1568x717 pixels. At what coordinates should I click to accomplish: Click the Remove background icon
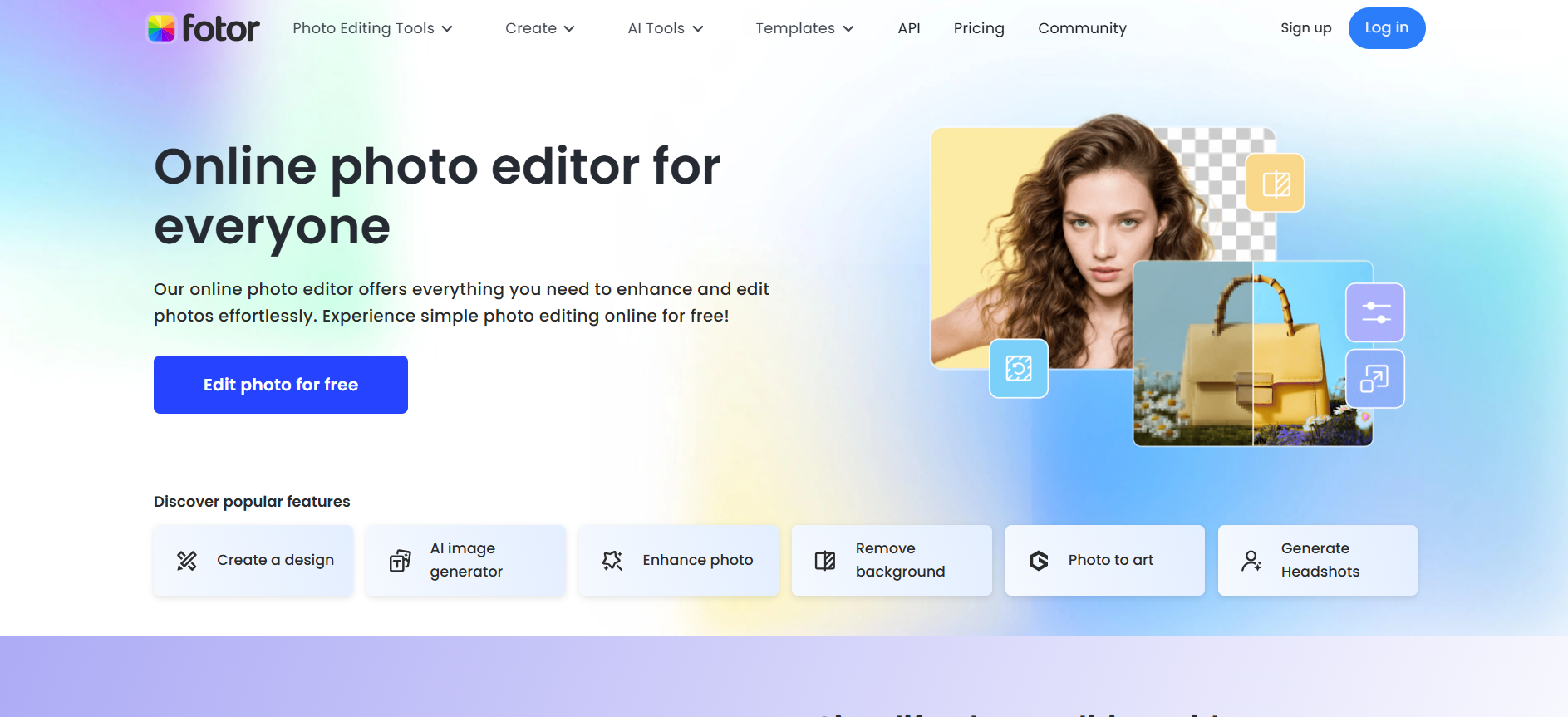[x=825, y=561]
